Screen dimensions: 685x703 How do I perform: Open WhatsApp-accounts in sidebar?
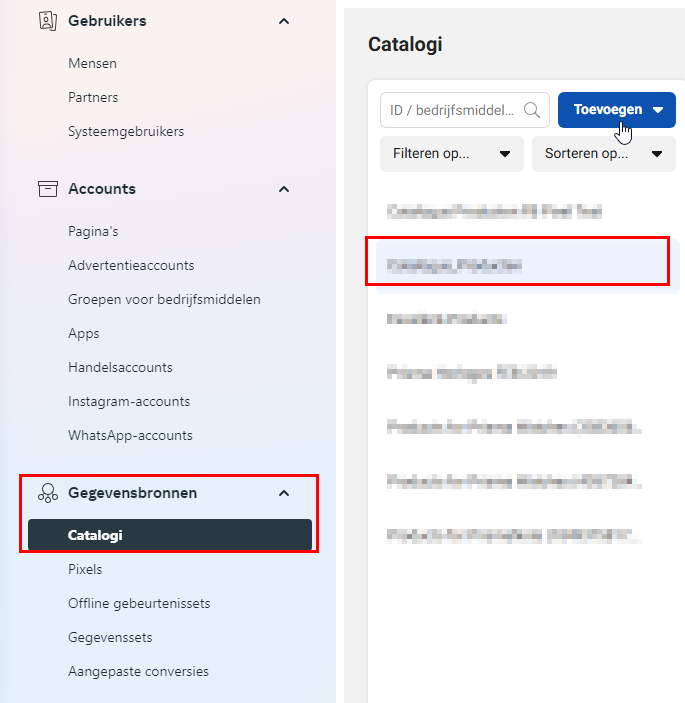tap(130, 435)
